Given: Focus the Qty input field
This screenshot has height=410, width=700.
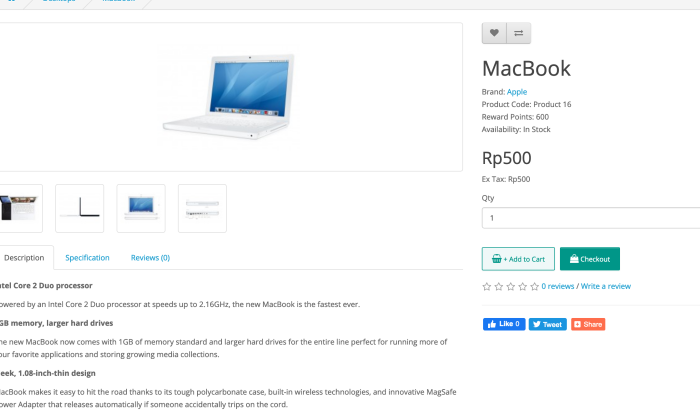Looking at the screenshot, I should click(591, 218).
